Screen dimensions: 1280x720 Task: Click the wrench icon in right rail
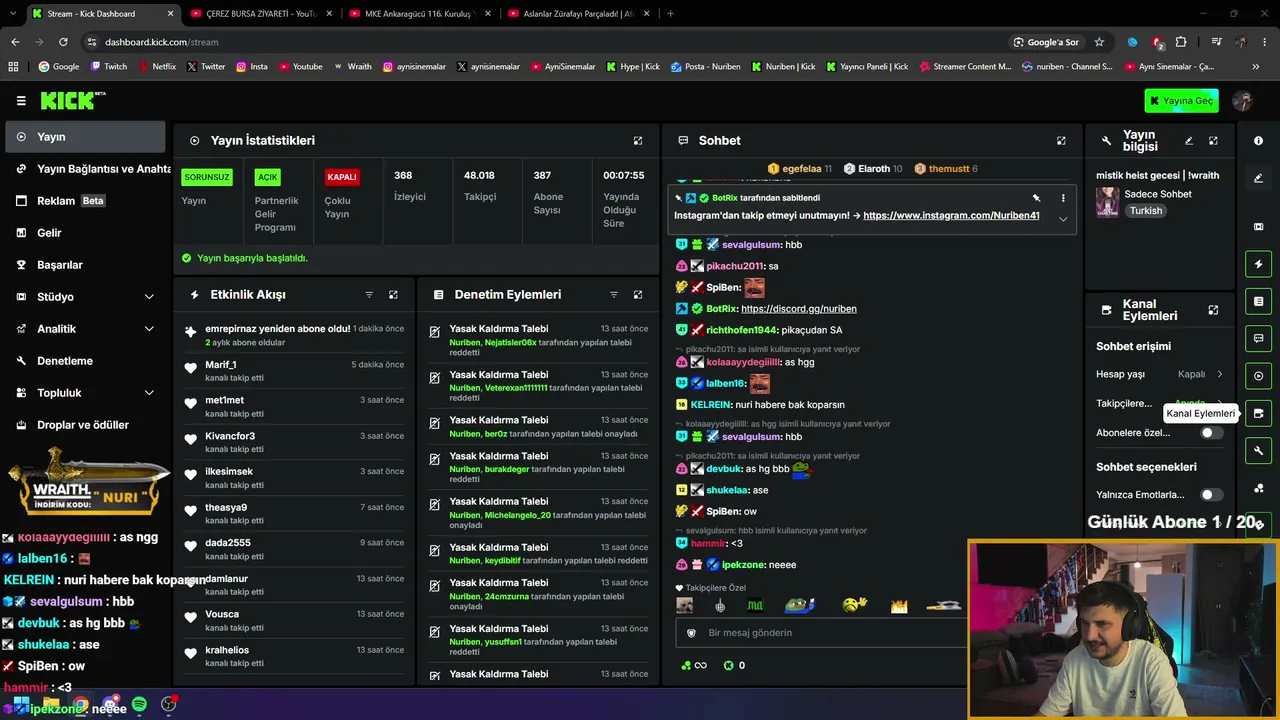click(1258, 451)
